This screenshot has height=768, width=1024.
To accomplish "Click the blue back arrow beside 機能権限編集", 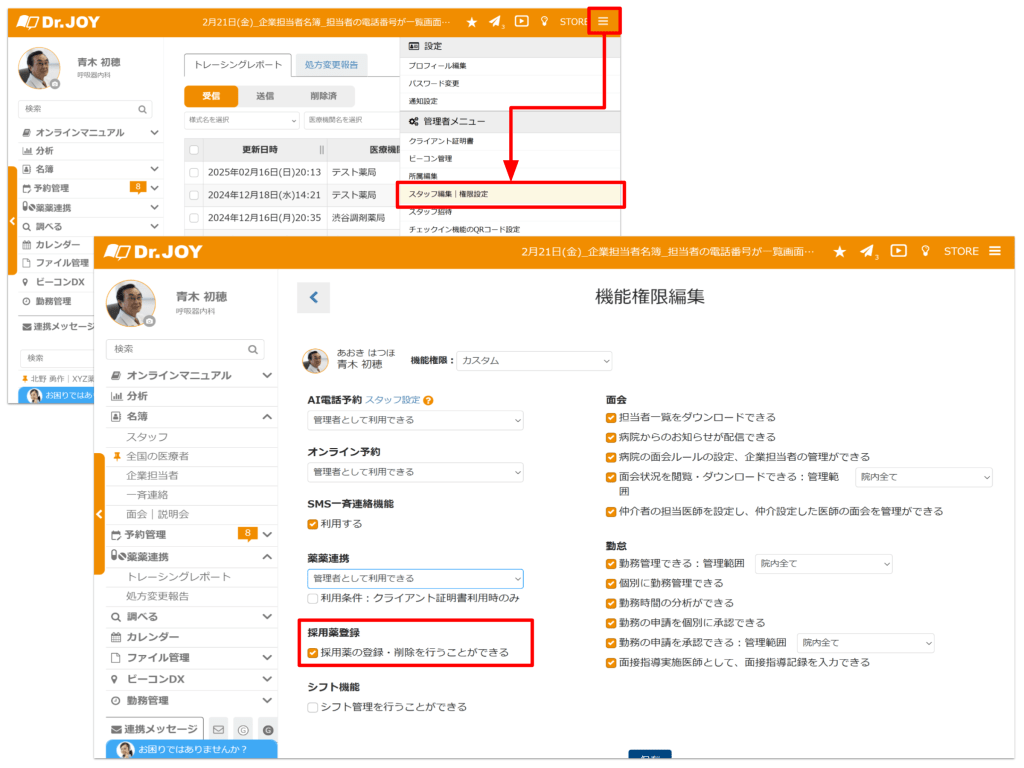I will (313, 297).
